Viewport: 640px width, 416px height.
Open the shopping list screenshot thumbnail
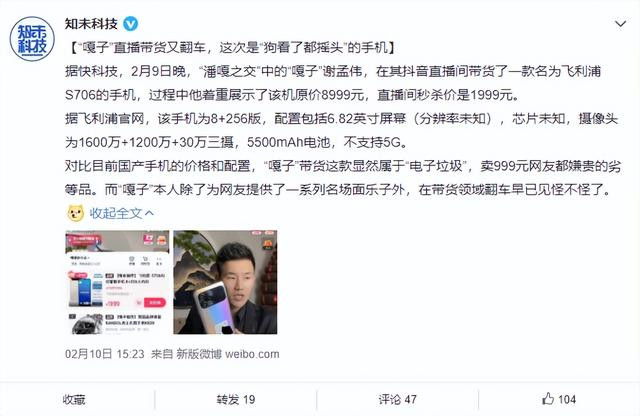(x=118, y=282)
